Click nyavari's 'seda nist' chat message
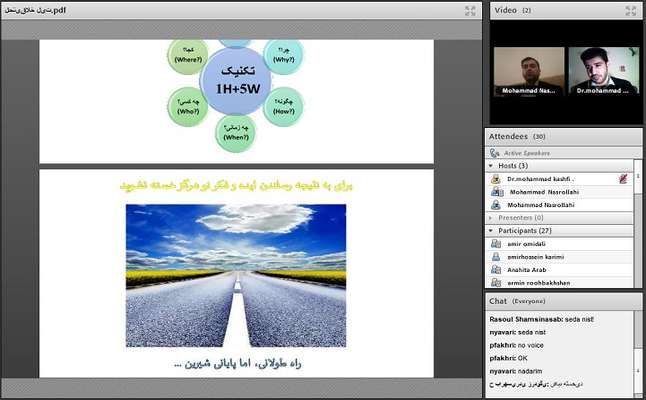 pos(517,332)
